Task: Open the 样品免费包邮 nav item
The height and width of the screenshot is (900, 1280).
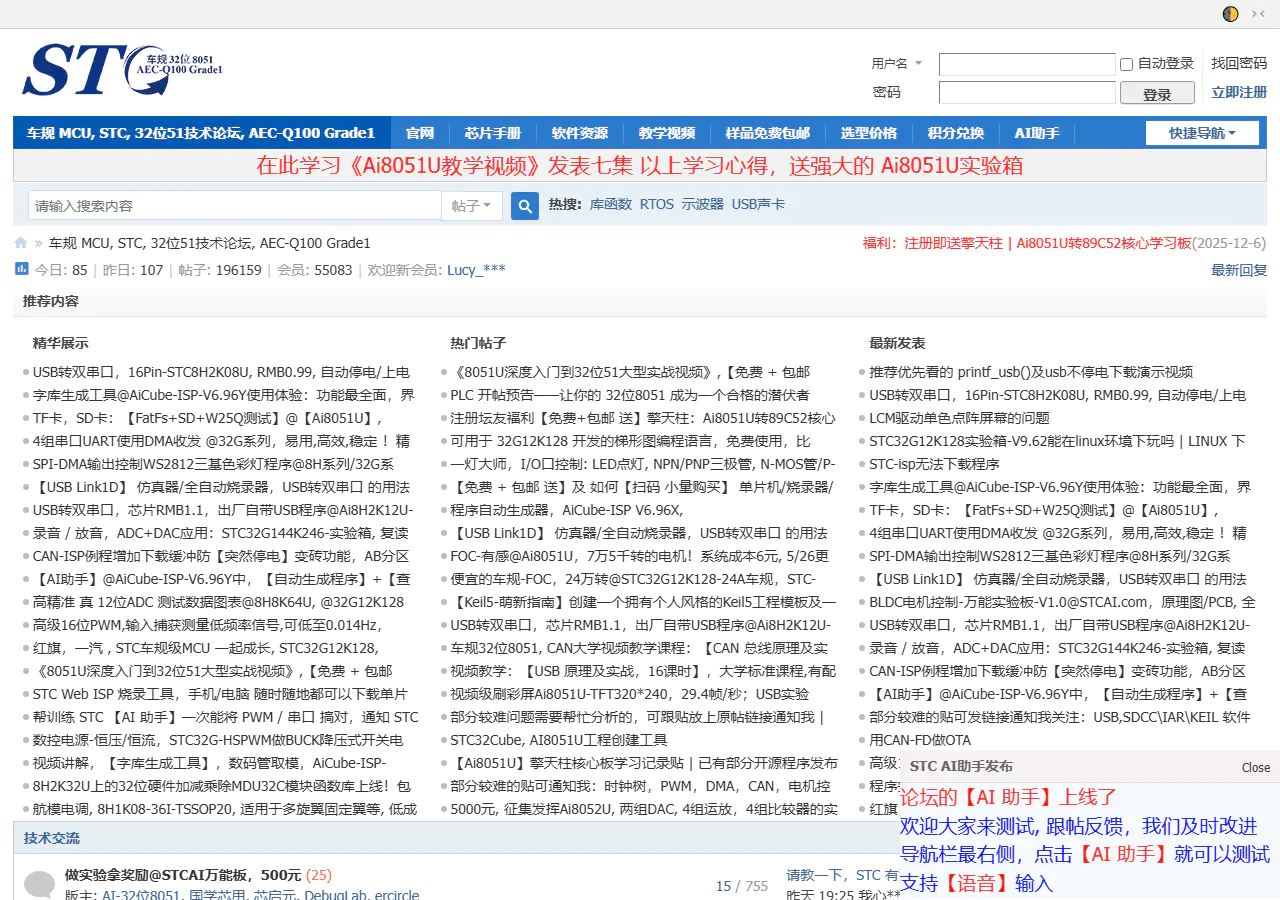Action: (x=768, y=133)
